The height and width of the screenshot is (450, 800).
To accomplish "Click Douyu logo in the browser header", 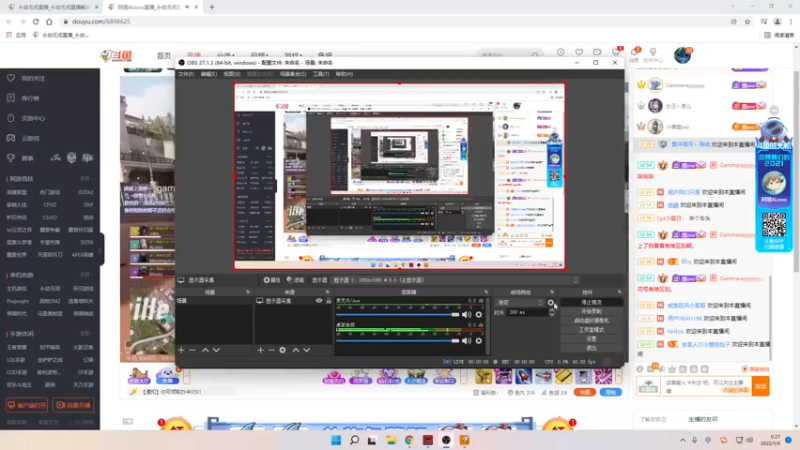I will tap(116, 56).
